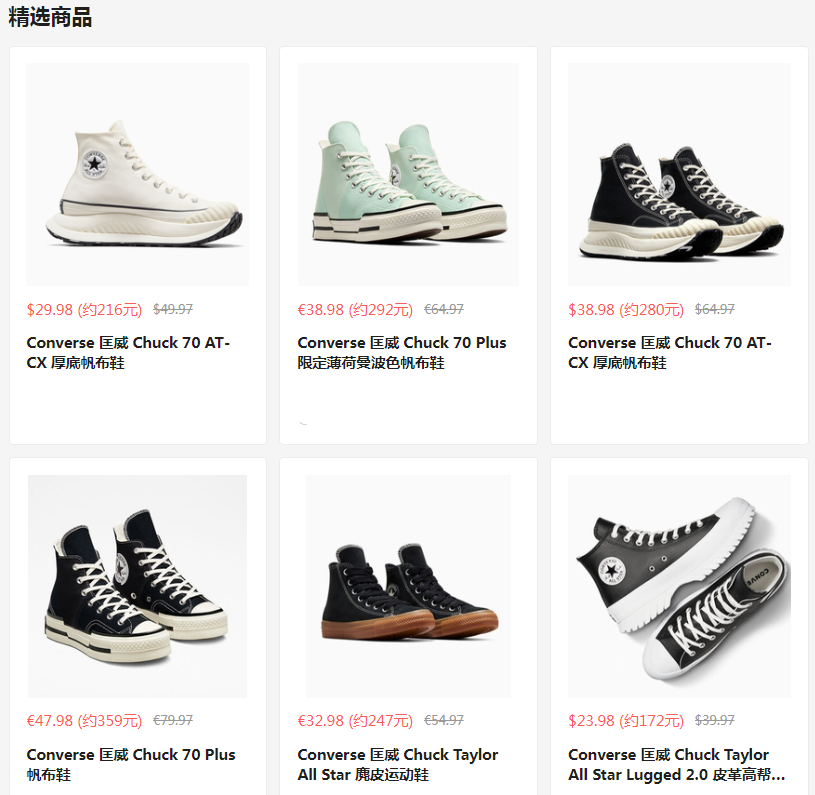Click the $38.98 (约280元) sale price
The width and height of the screenshot is (815, 795).
(626, 310)
